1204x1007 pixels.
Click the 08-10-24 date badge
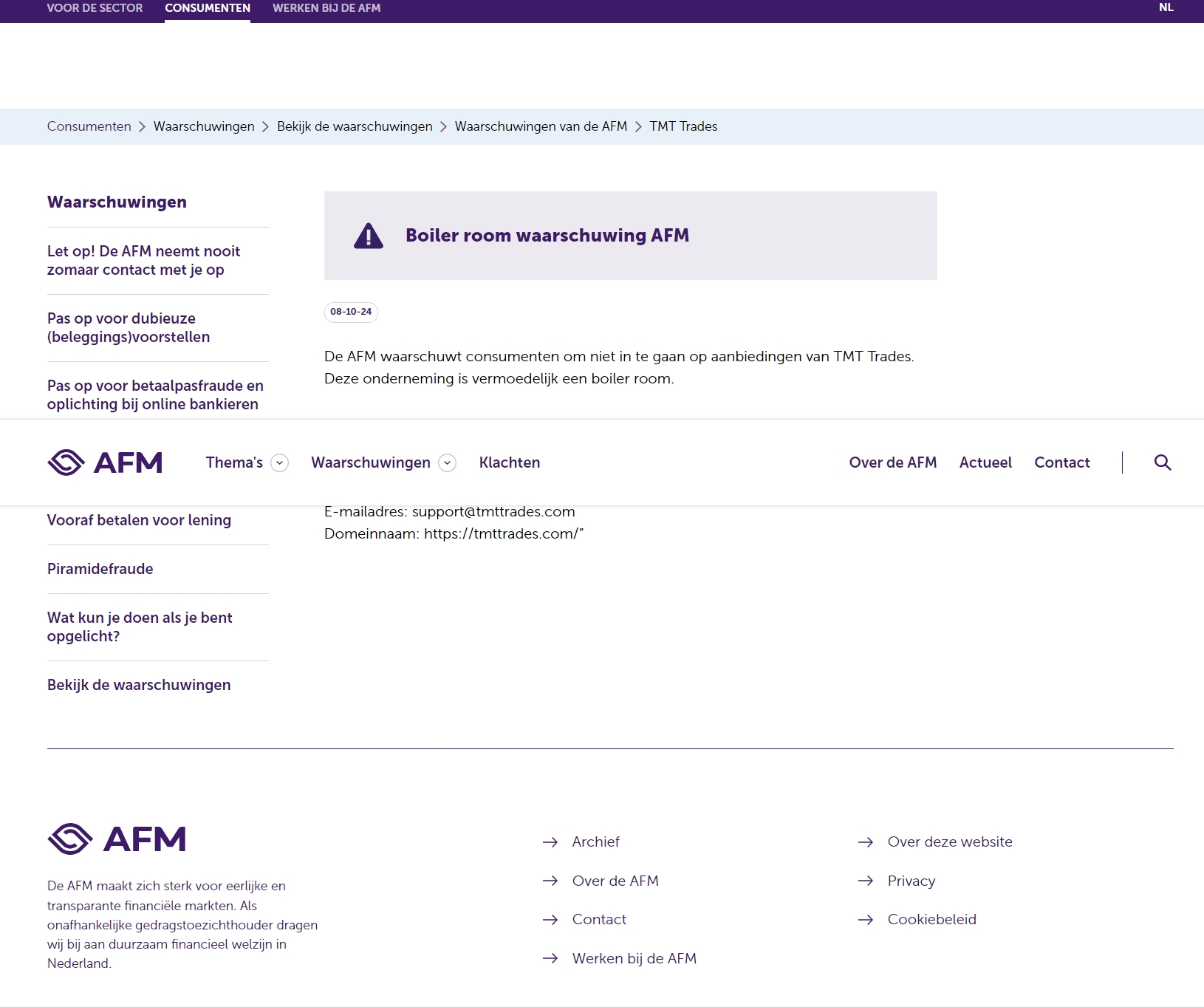coord(351,312)
